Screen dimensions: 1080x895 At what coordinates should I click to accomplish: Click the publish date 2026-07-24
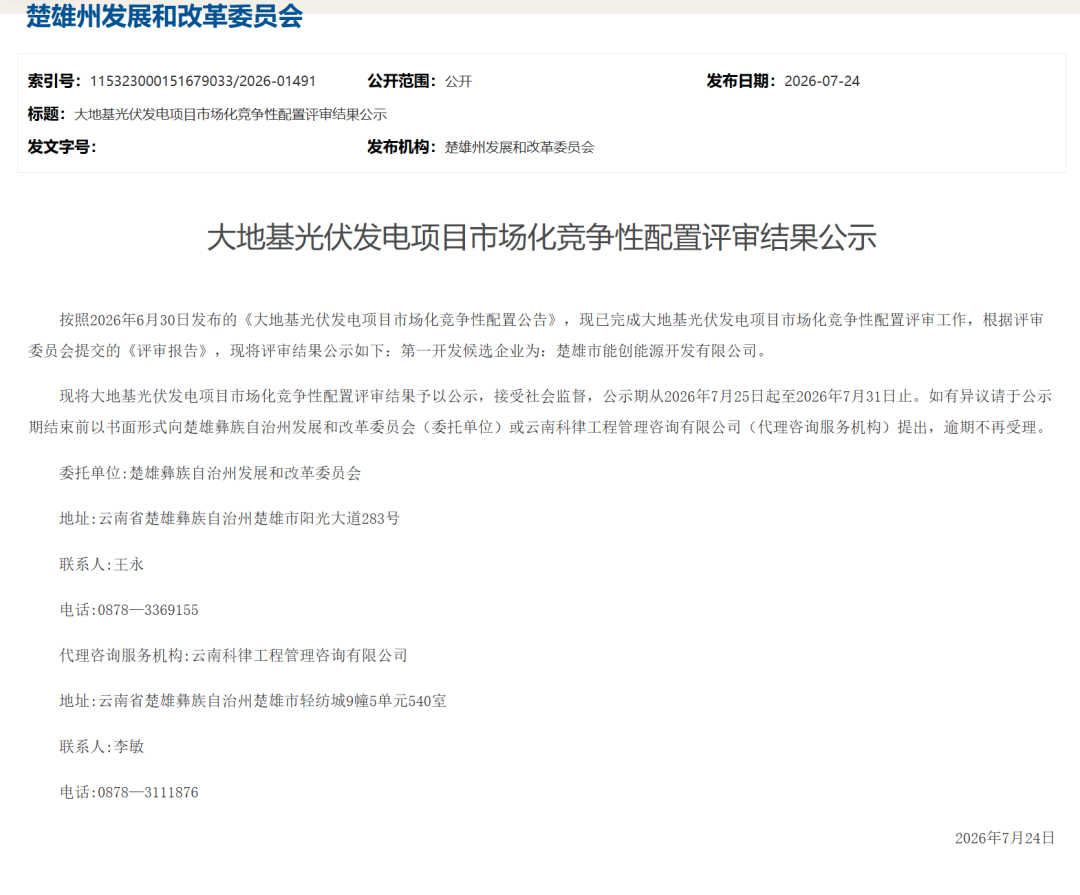tap(822, 81)
